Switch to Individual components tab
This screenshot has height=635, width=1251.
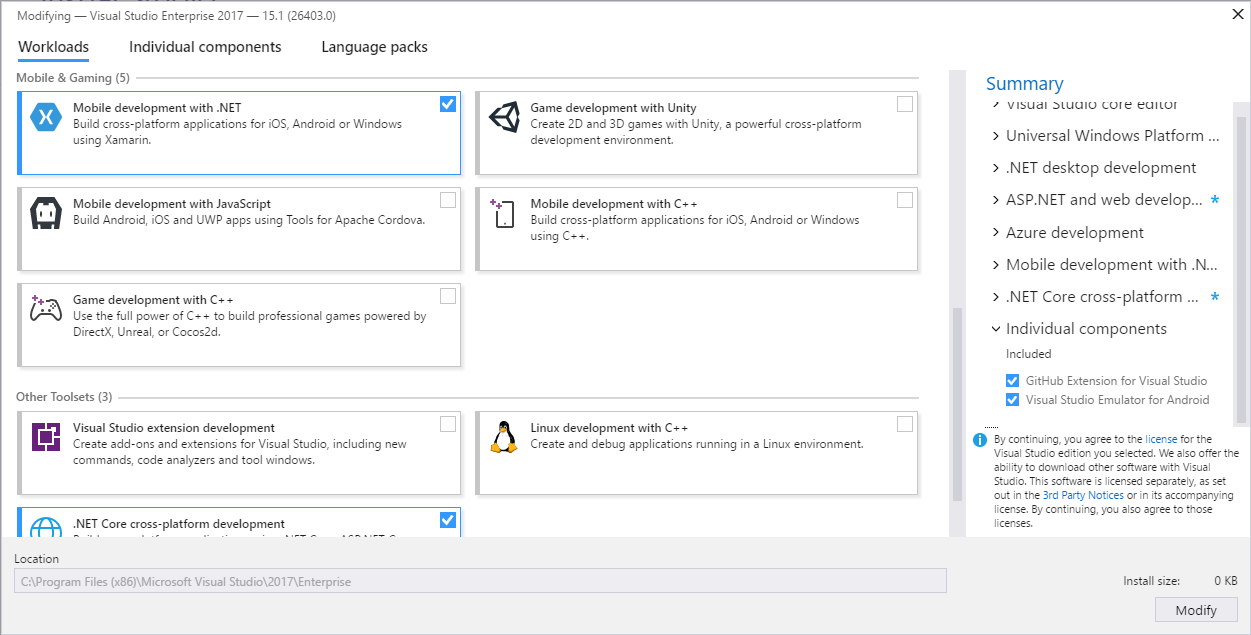[x=205, y=47]
